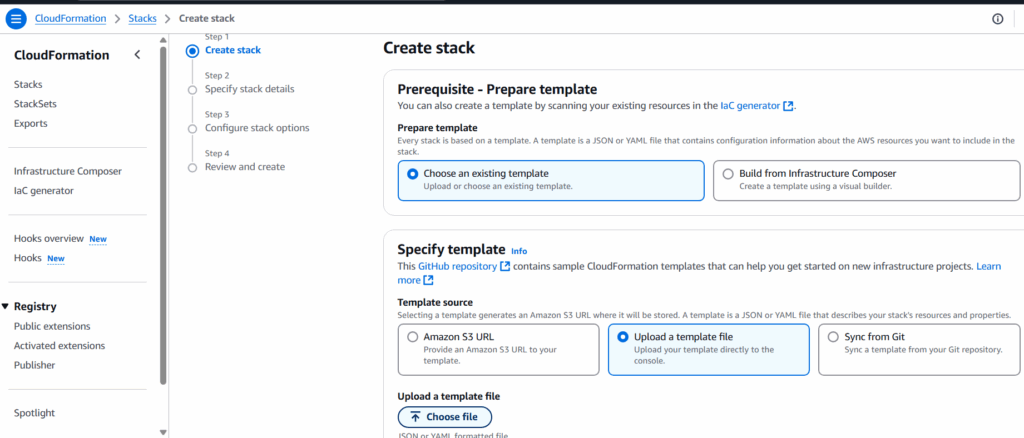
Task: Select the Sync from Git option
Action: [x=833, y=337]
